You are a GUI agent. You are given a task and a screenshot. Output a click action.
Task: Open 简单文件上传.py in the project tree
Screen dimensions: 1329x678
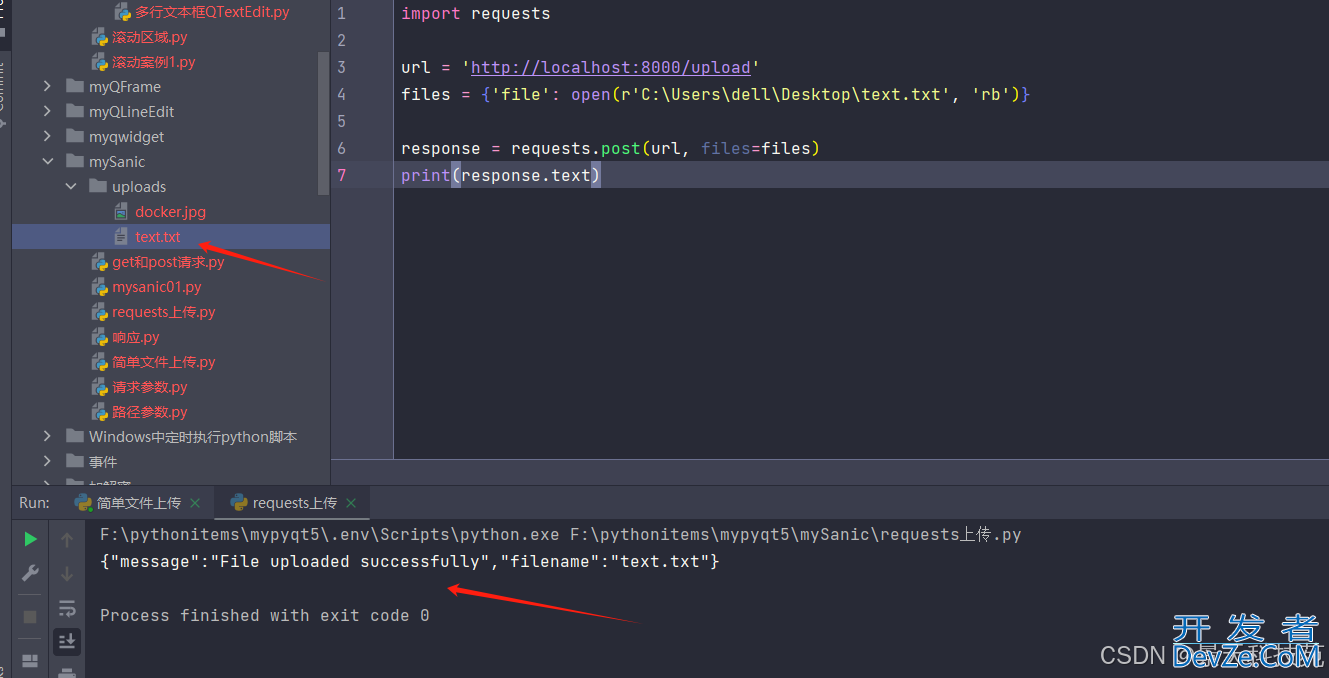point(164,362)
